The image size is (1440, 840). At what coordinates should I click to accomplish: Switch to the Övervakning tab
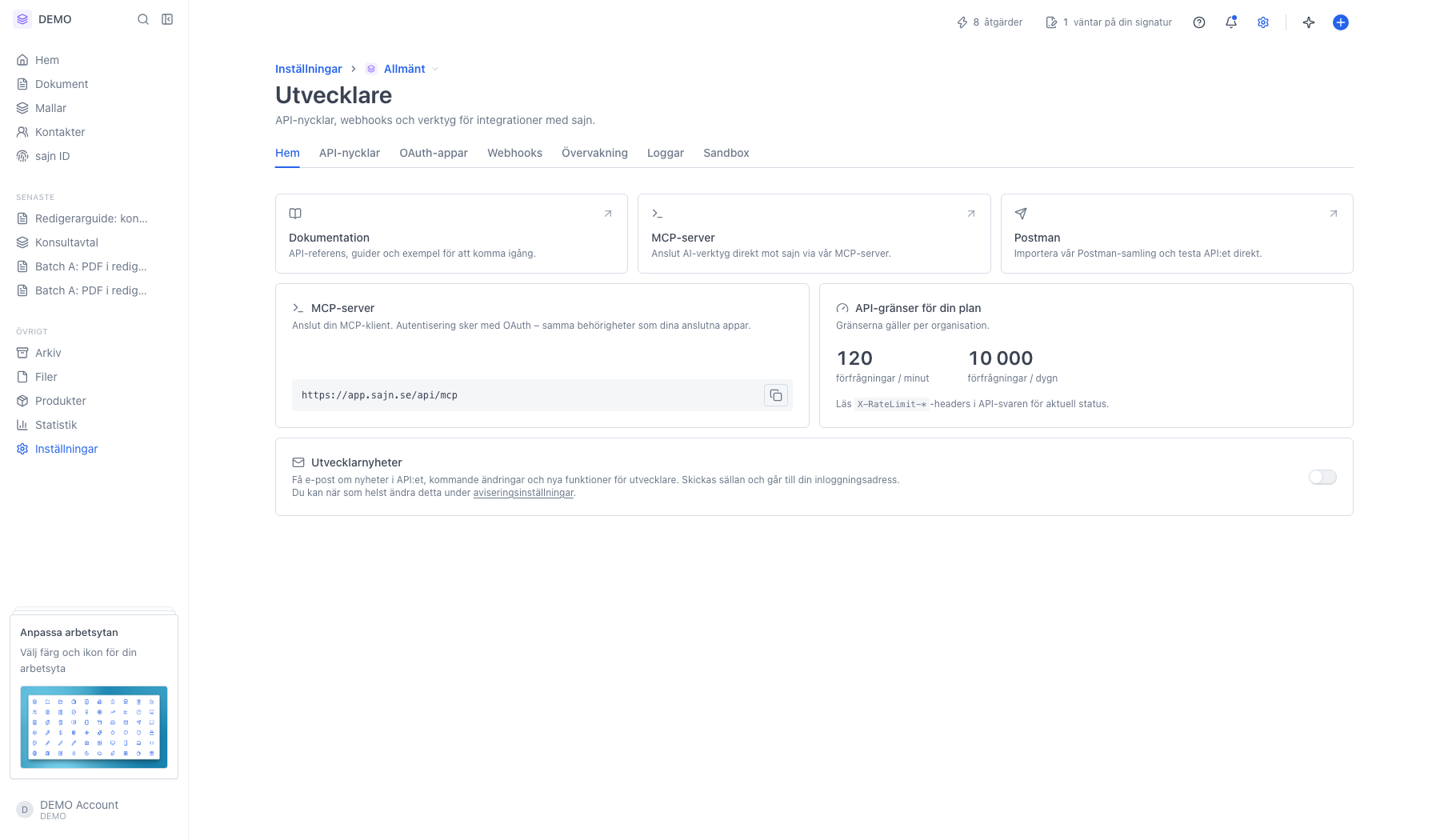tap(594, 153)
